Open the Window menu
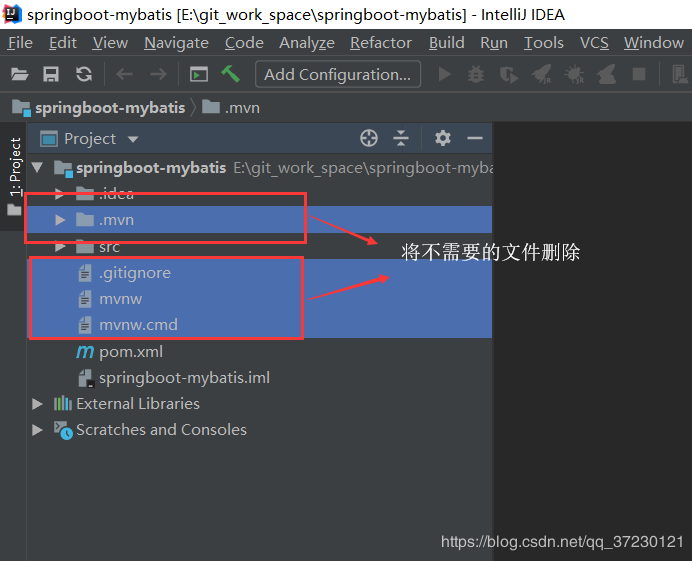 pyautogui.click(x=654, y=43)
